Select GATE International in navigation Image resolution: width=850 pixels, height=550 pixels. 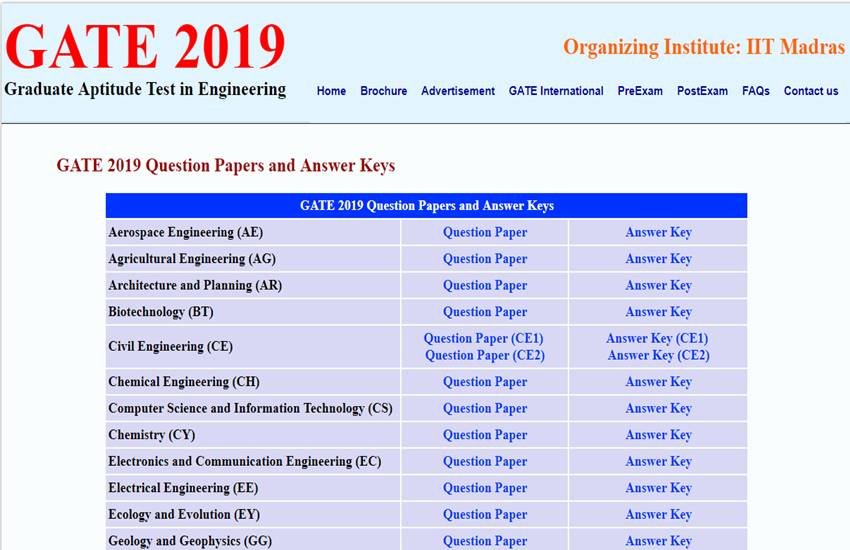point(555,91)
